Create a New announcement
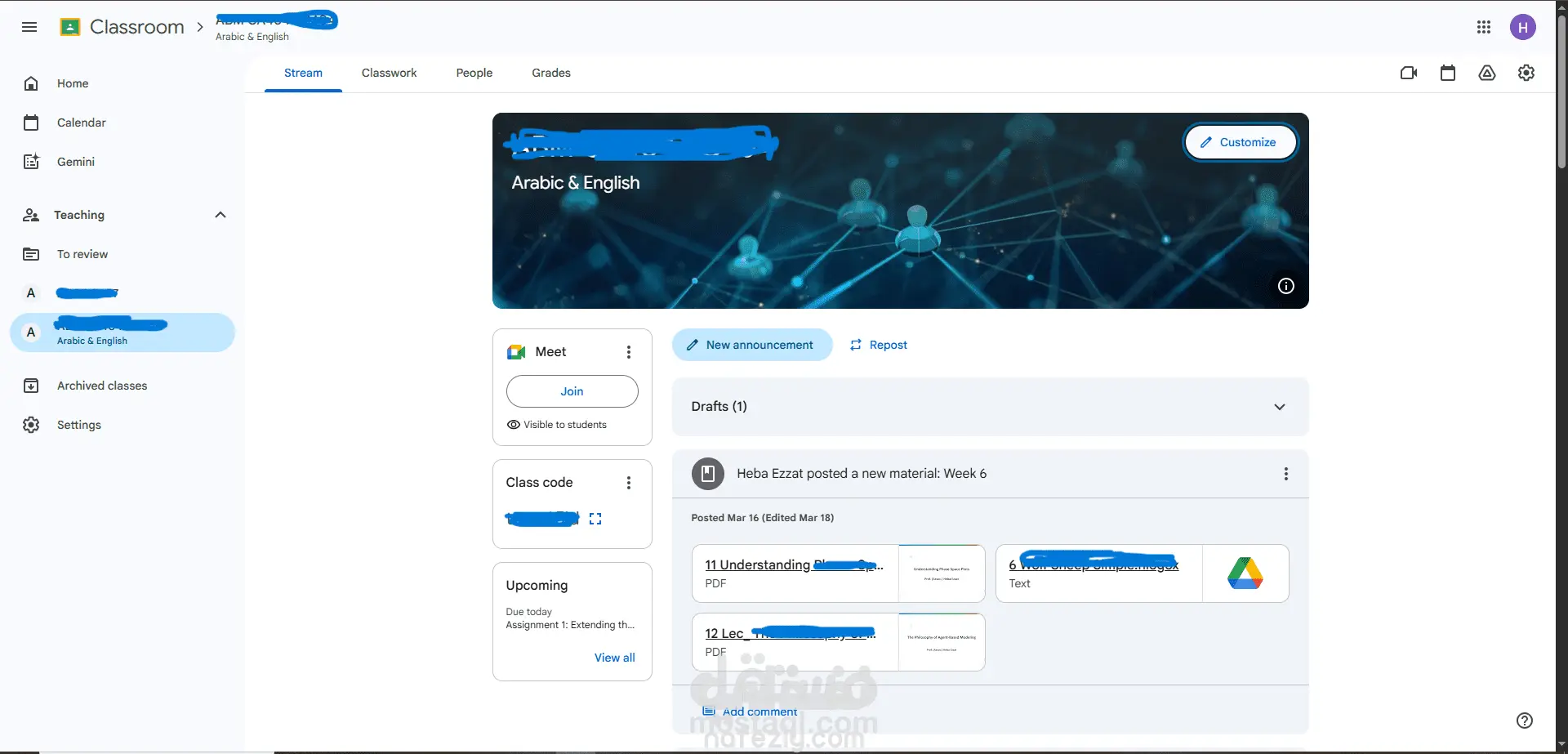This screenshot has width=1568, height=754. [x=752, y=345]
